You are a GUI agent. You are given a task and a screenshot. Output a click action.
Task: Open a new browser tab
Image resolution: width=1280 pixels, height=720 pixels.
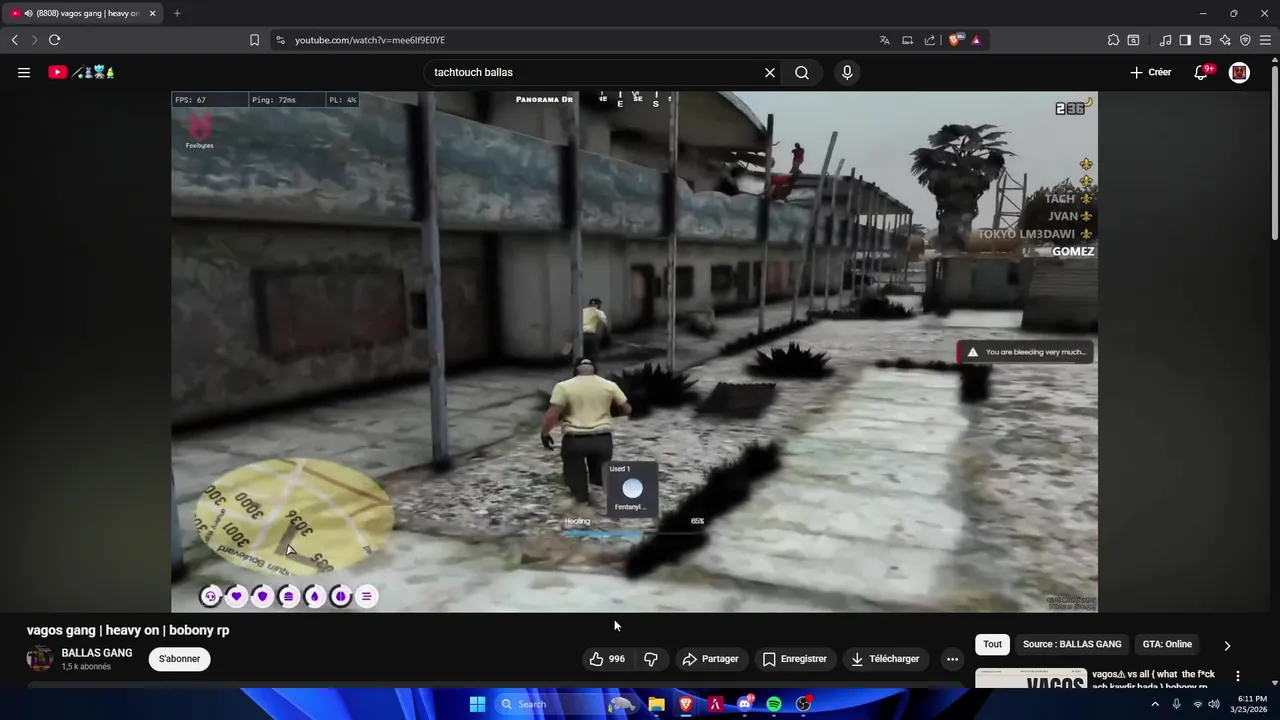(x=177, y=13)
